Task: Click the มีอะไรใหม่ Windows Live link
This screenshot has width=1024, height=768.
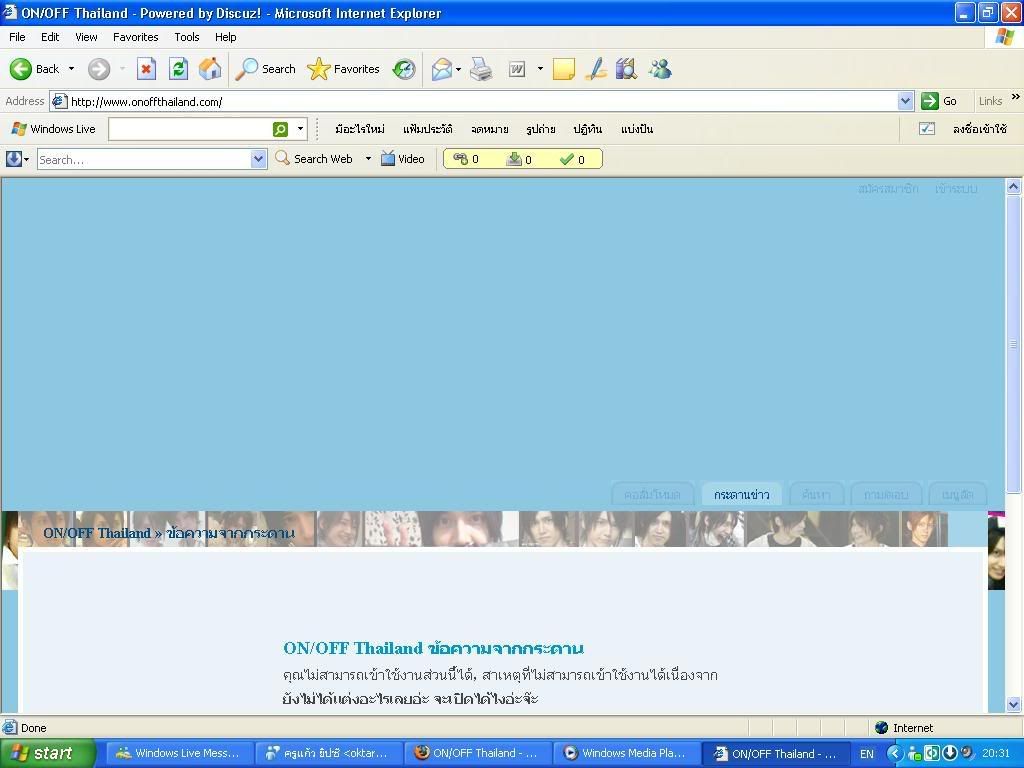Action: (360, 129)
